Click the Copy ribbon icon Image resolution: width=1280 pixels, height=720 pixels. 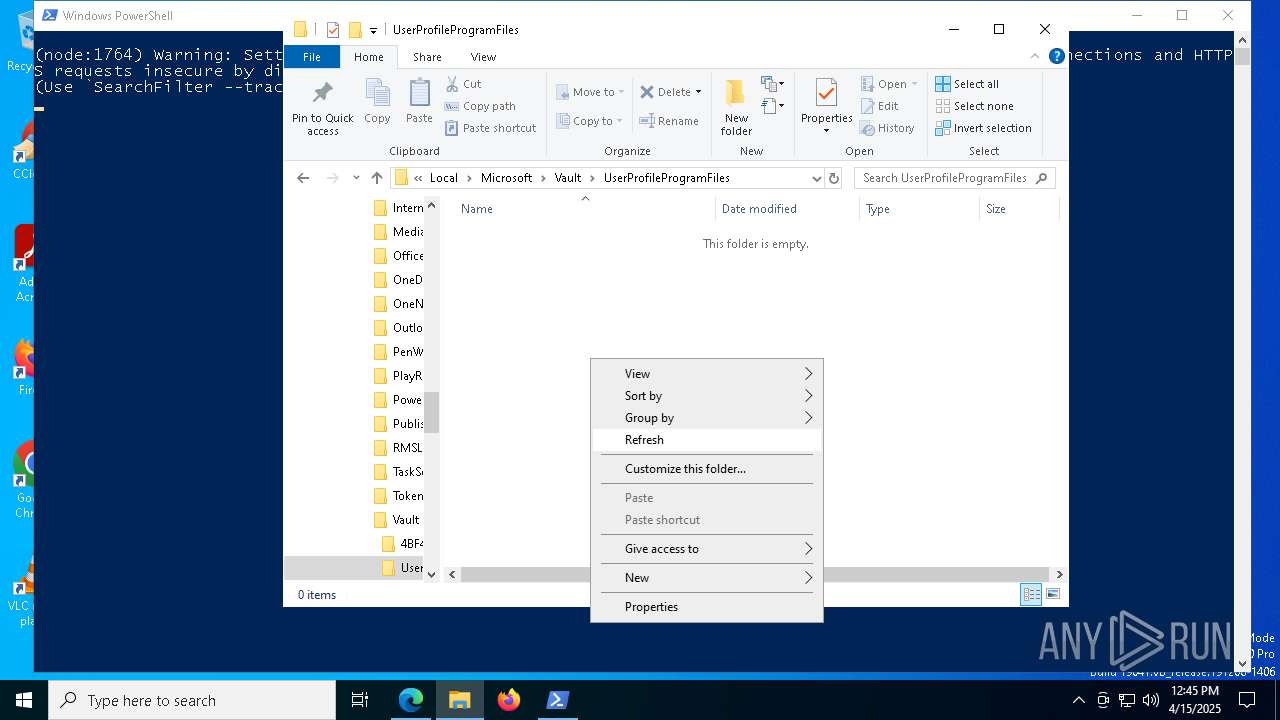point(377,102)
